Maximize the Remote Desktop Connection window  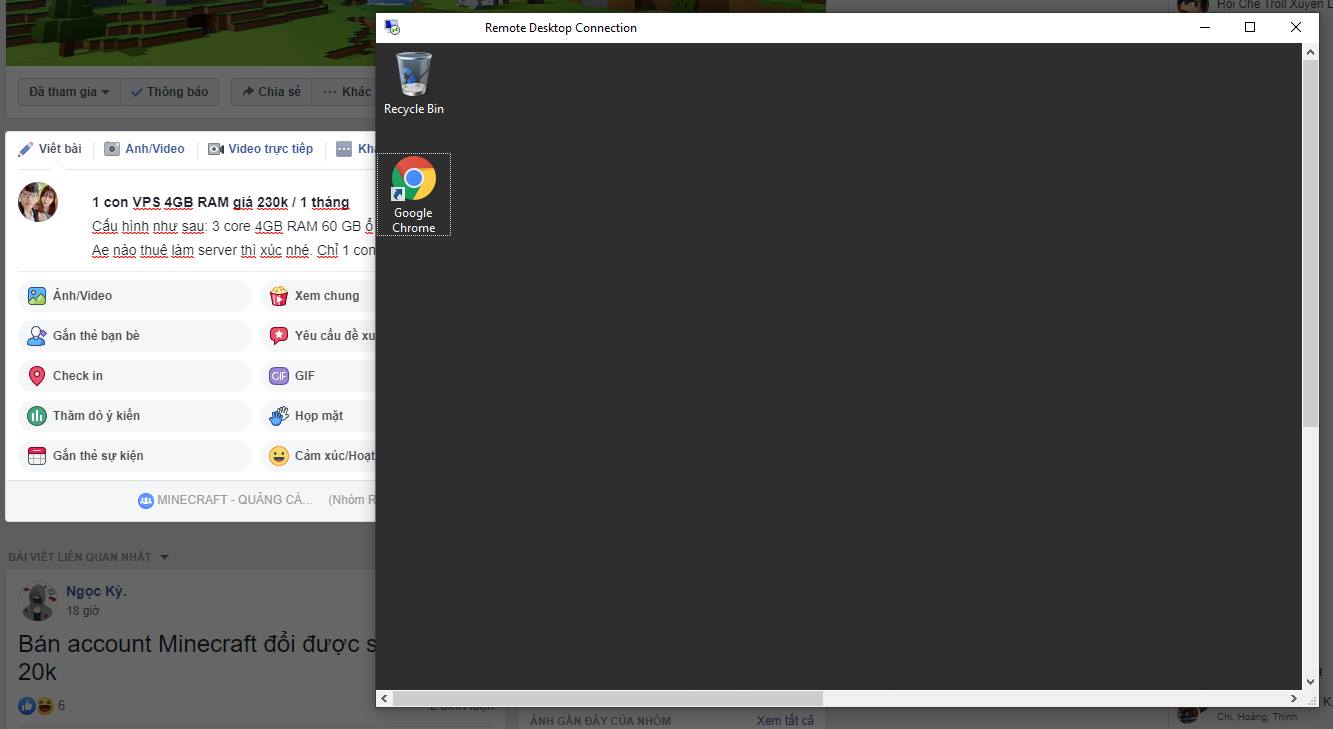[x=1250, y=28]
